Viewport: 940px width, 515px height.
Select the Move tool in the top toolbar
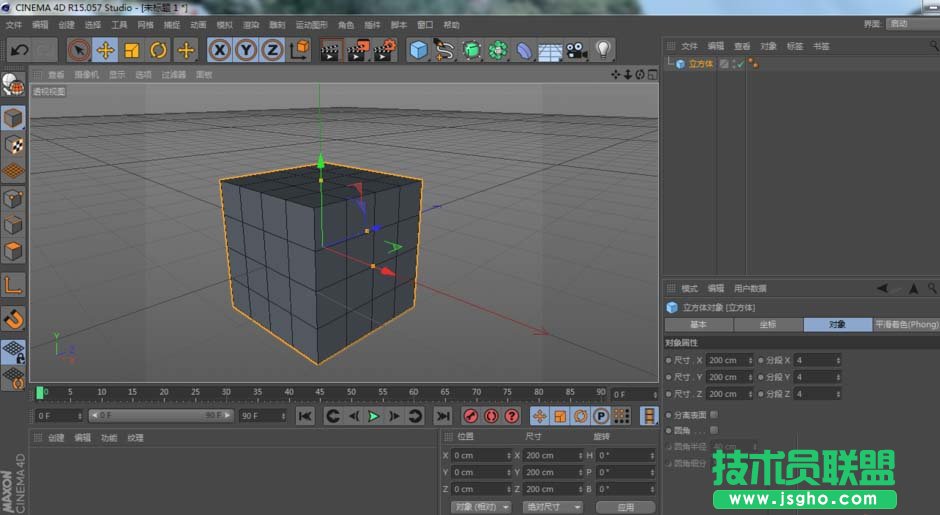105,50
